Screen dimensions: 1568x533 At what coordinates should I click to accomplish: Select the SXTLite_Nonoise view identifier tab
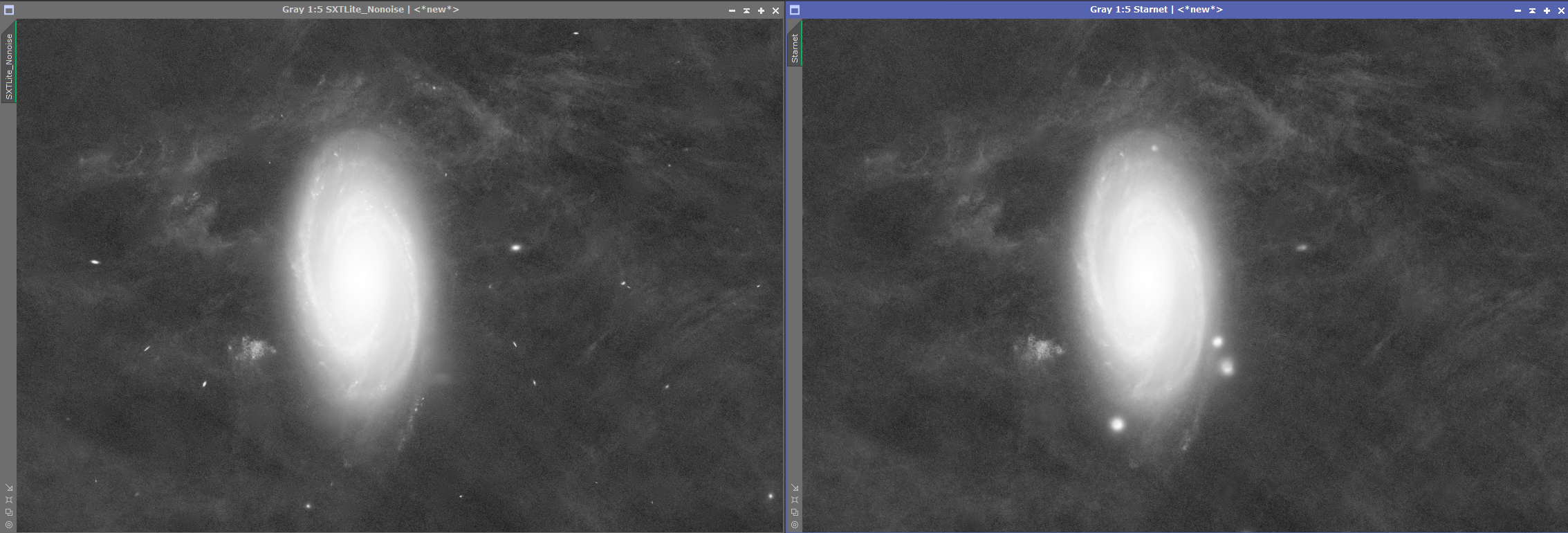[x=9, y=66]
